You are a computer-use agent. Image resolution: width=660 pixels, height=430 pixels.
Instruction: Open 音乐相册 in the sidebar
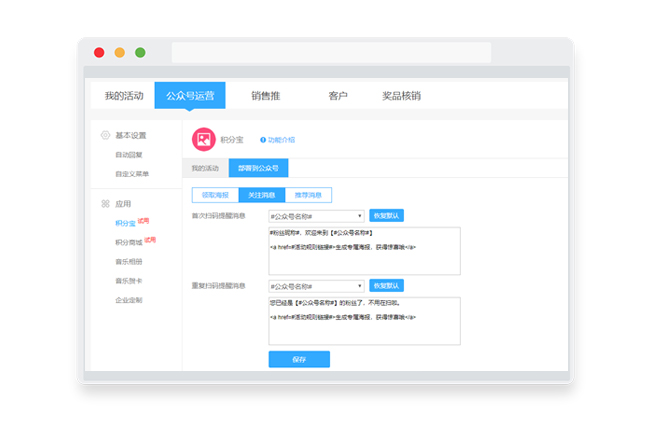[x=129, y=262]
